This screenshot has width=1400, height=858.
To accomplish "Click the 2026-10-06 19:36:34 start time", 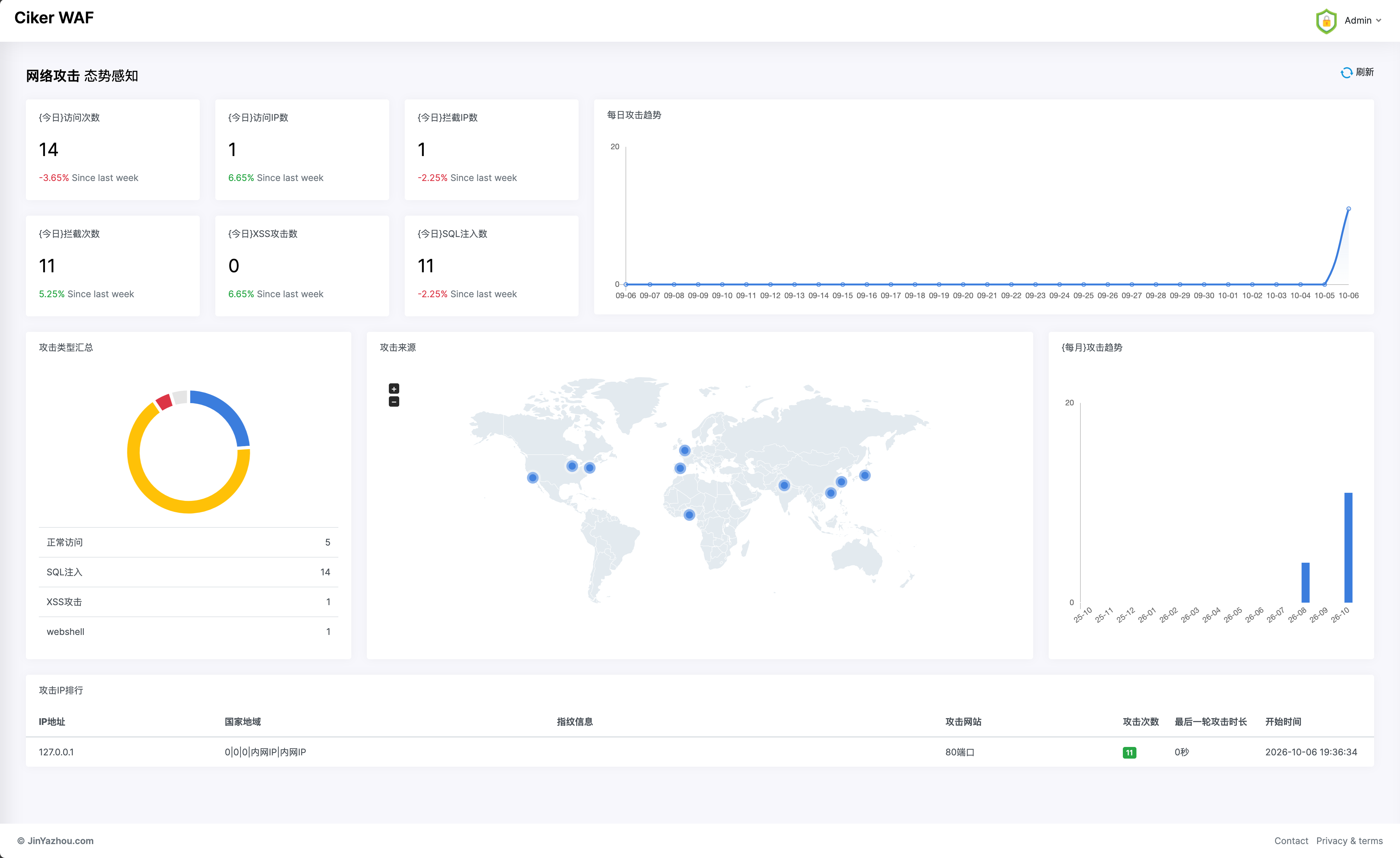I will click(x=1311, y=752).
